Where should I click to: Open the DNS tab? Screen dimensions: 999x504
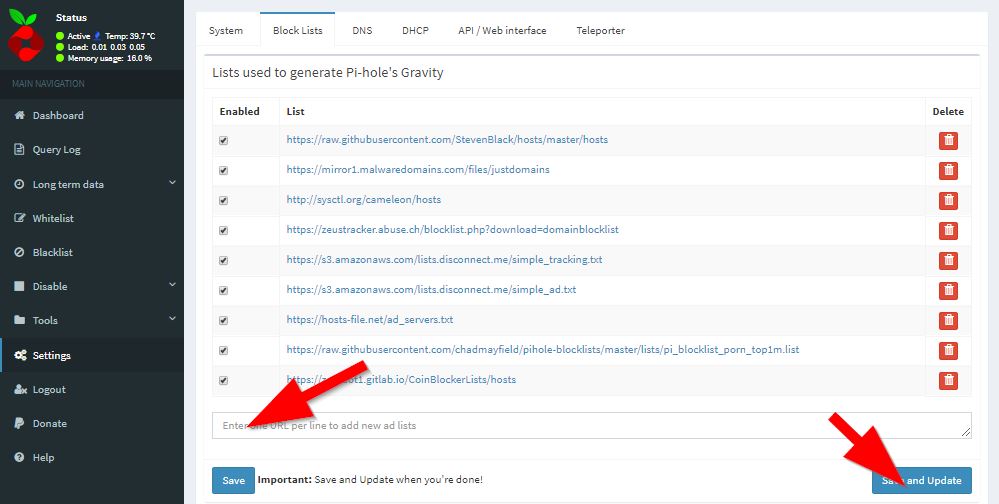click(x=362, y=31)
